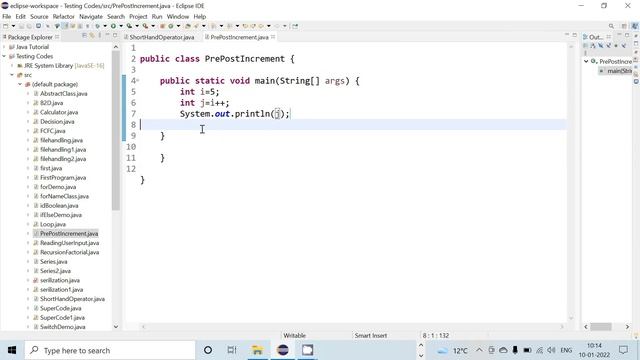Click the taskbar search box
Screen dimensions: 640x360
[110, 350]
